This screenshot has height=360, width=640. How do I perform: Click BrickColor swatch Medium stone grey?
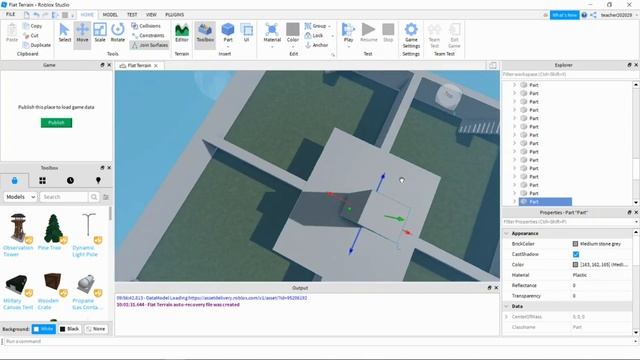[575, 244]
